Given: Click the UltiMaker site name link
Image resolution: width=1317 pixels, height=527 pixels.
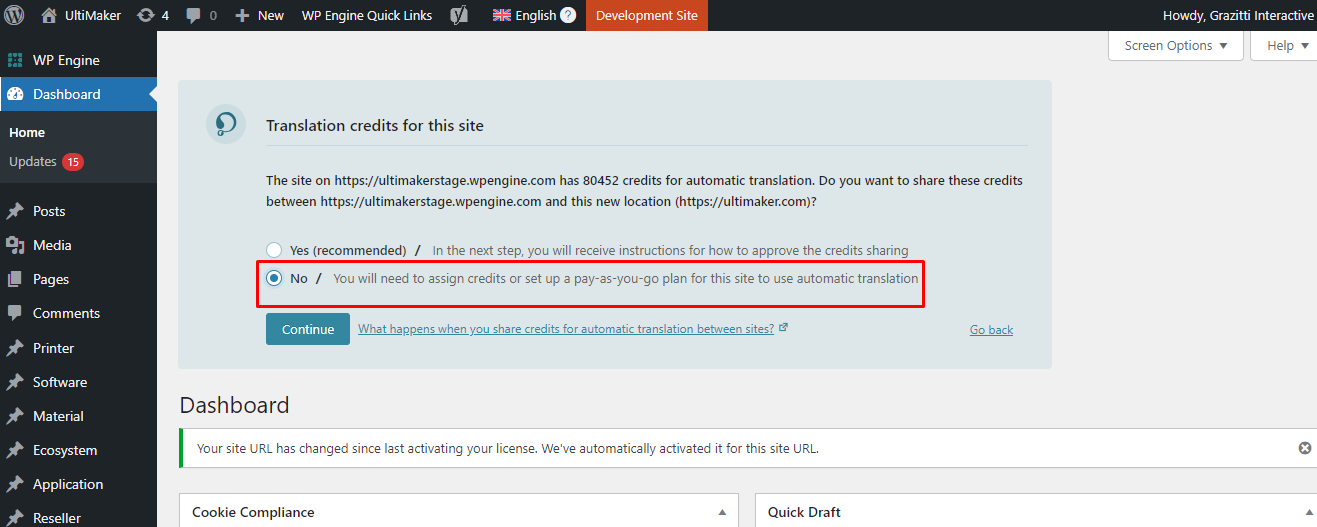Looking at the screenshot, I should [x=93, y=15].
